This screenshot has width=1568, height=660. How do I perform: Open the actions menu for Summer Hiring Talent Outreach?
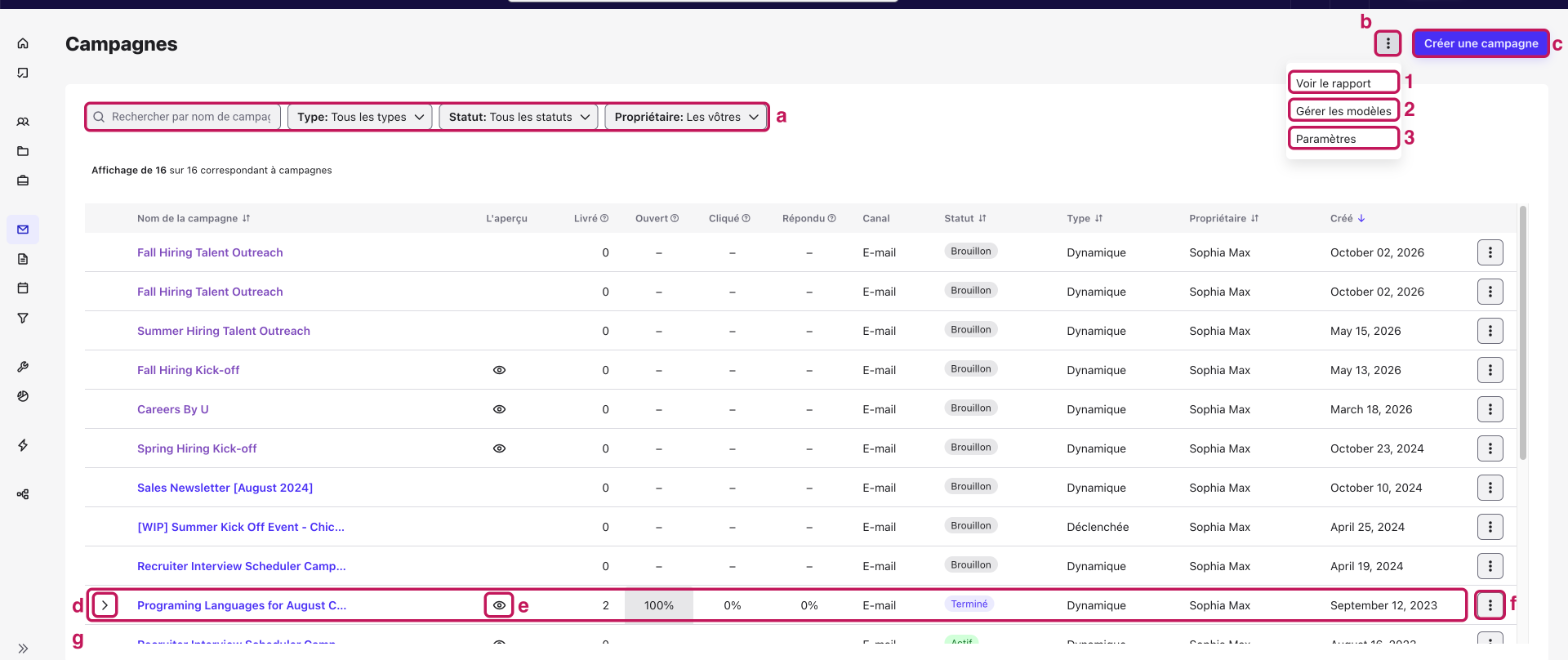1490,331
